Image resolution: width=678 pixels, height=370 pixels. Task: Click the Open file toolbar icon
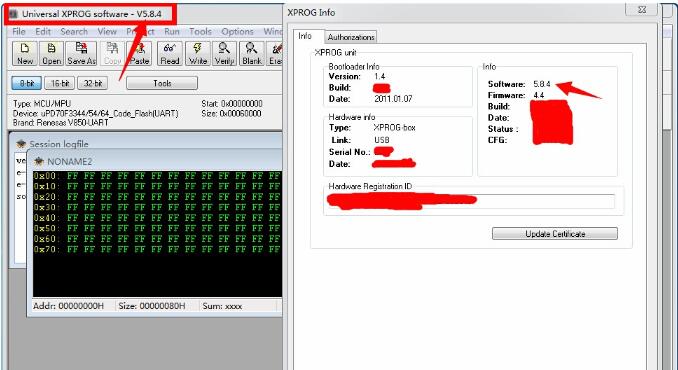[x=51, y=54]
